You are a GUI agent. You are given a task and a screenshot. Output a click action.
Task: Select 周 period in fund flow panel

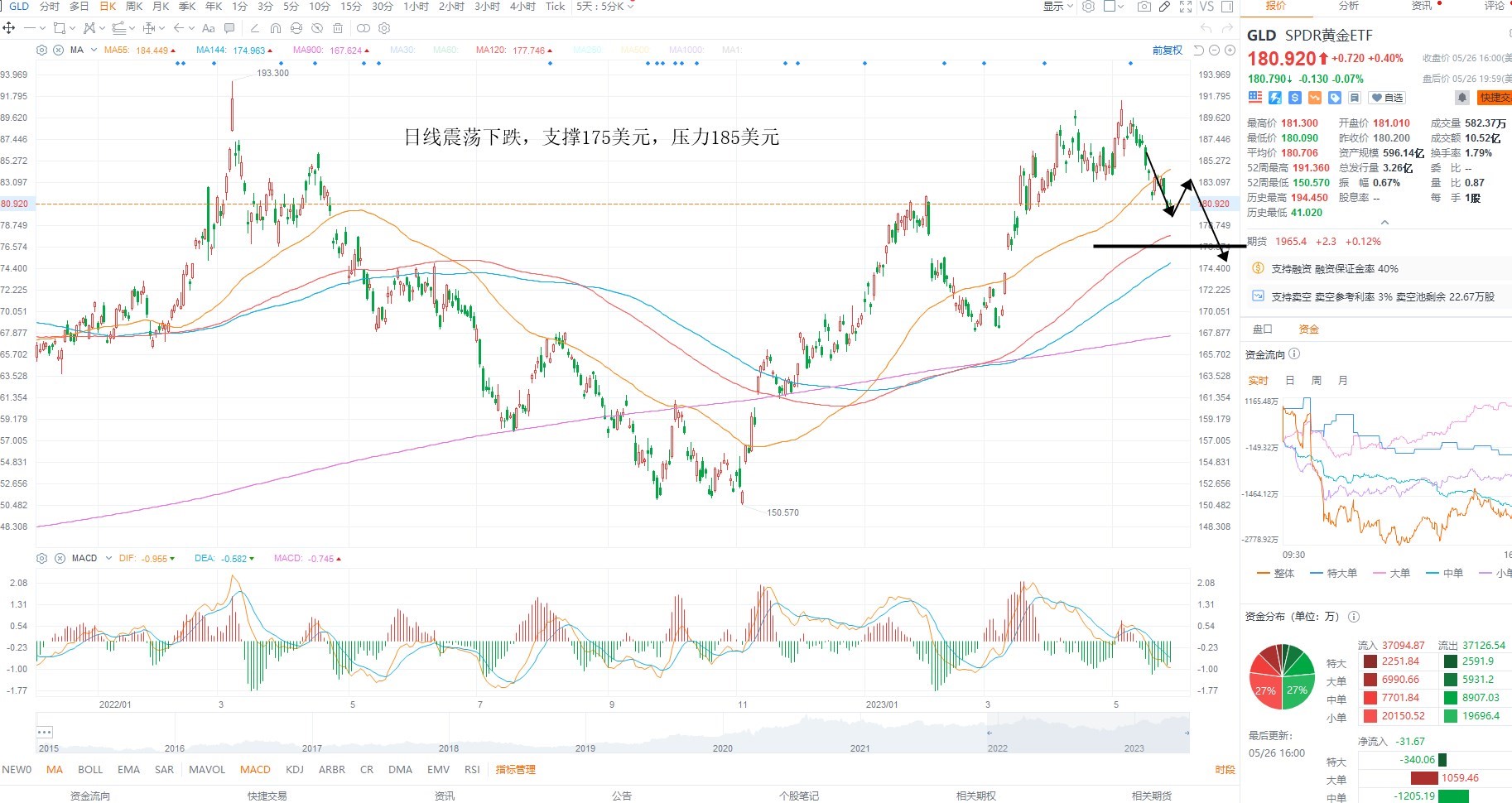1316,380
